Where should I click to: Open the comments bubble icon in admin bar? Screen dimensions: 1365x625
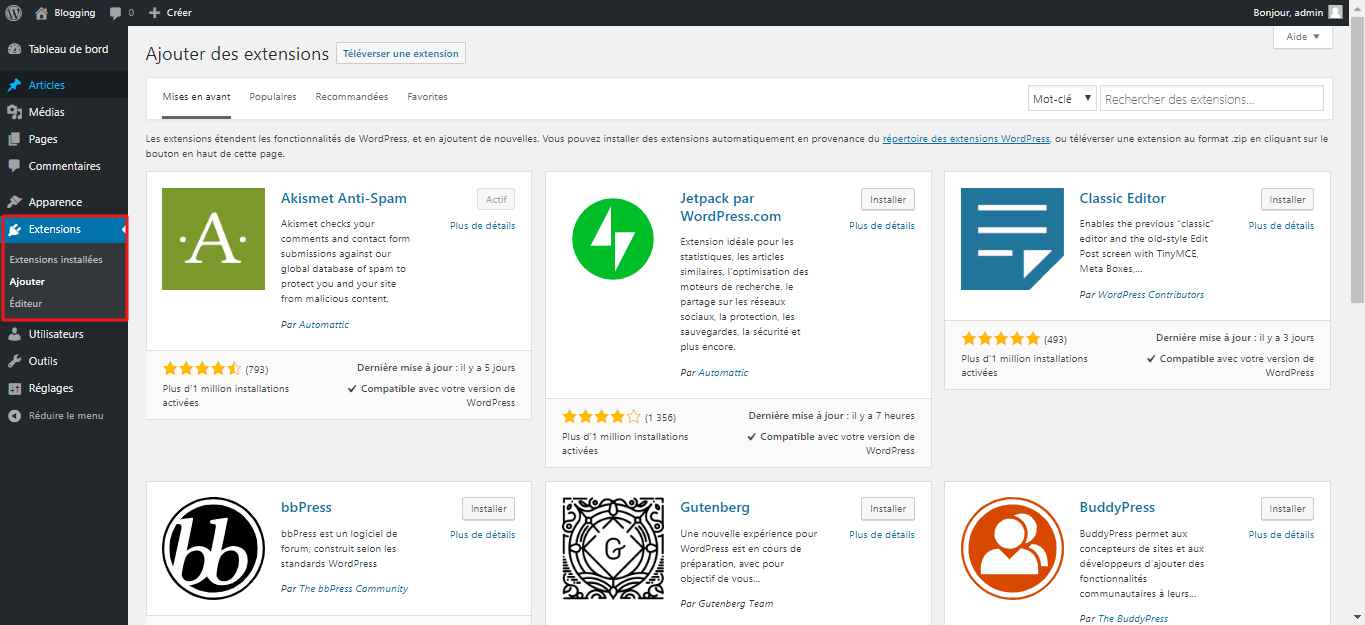coord(116,13)
